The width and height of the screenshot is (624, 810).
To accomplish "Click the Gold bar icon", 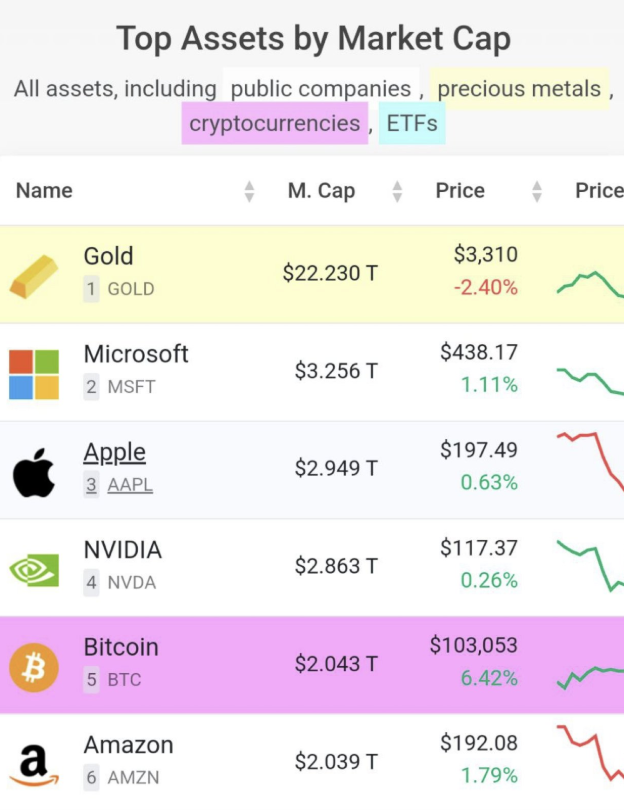I will click(x=34, y=277).
